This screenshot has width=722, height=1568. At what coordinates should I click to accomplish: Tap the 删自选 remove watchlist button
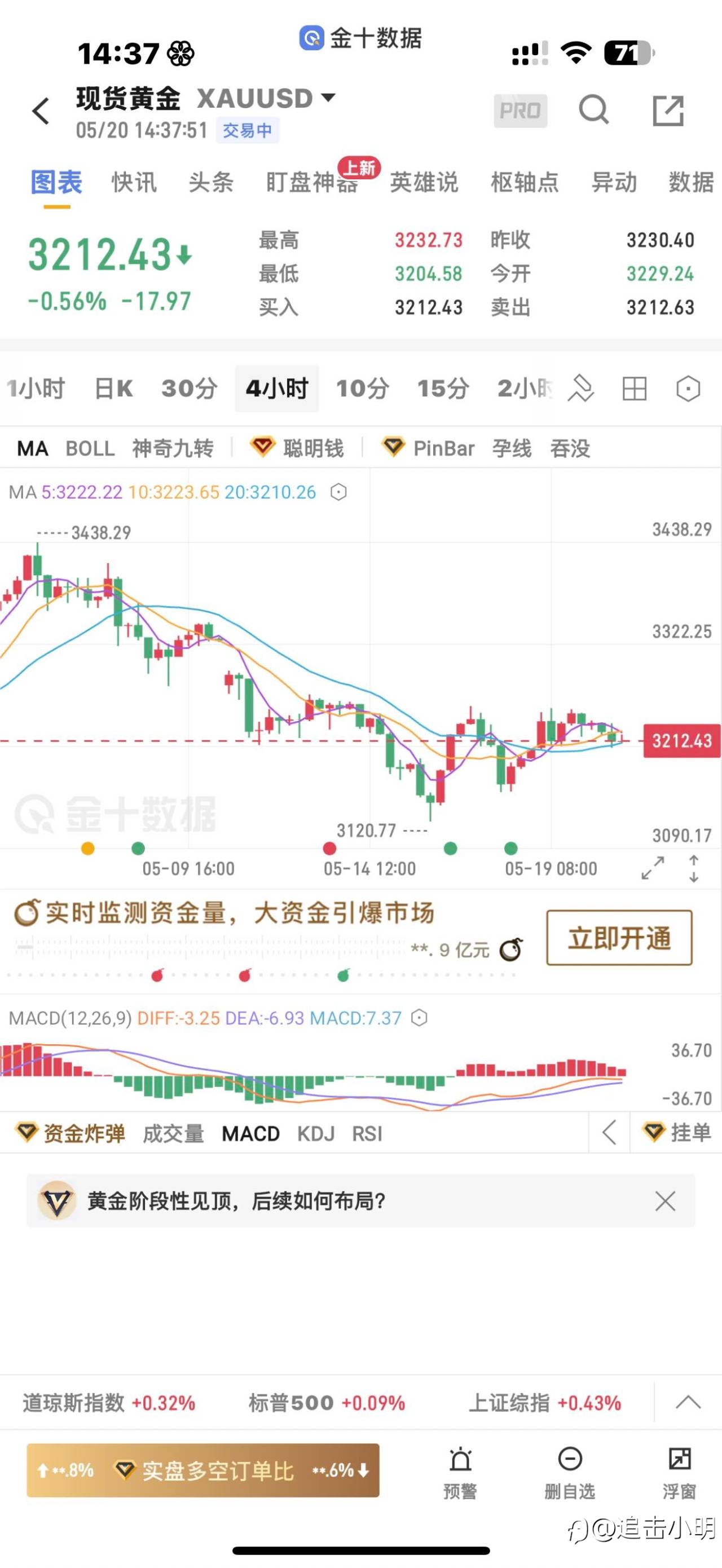(x=570, y=1473)
